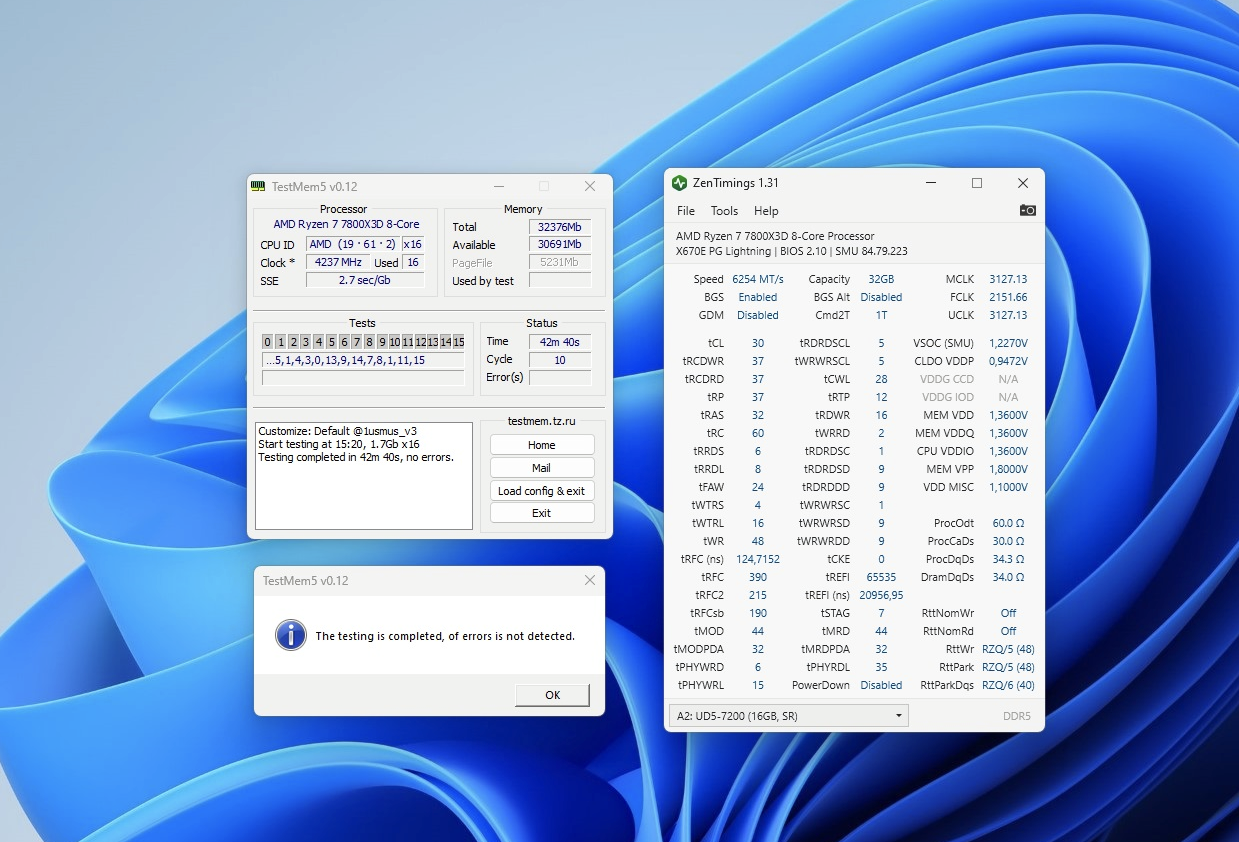
Task: Click the DDR5 label in ZenTimings
Action: pyautogui.click(x=1016, y=716)
